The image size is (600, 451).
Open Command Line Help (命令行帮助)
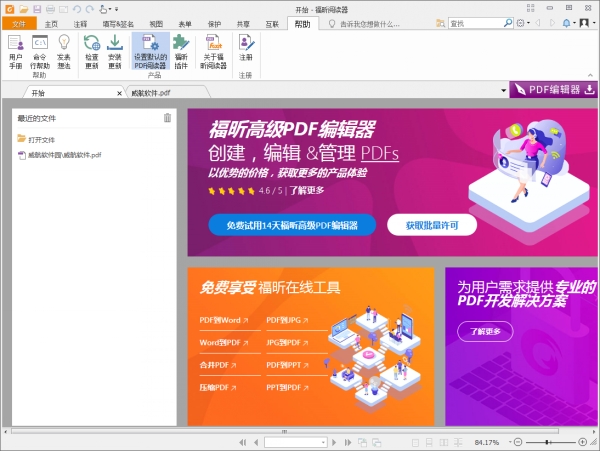[x=40, y=52]
